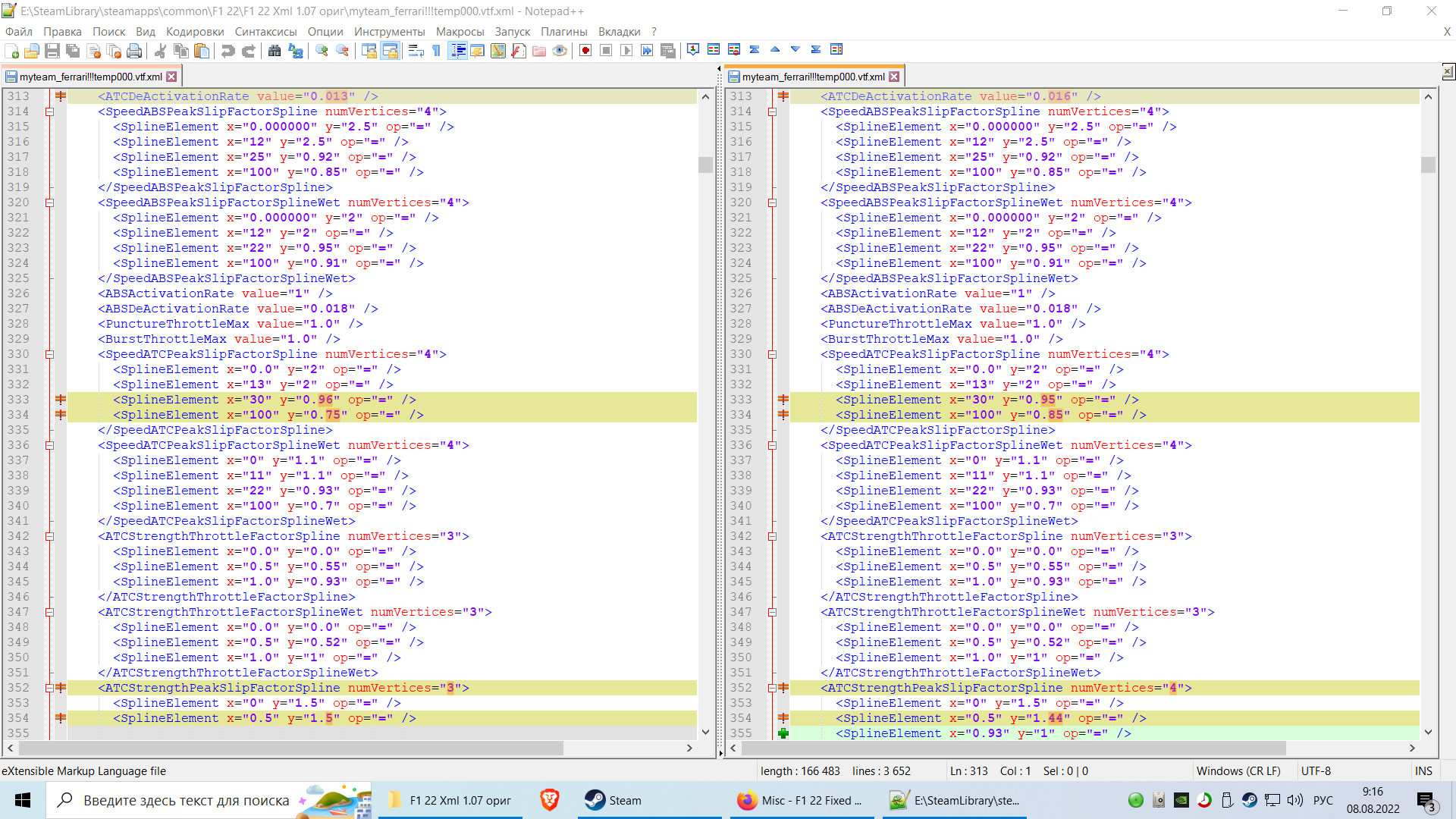
Task: Open Steam from the taskbar
Action: point(650,800)
